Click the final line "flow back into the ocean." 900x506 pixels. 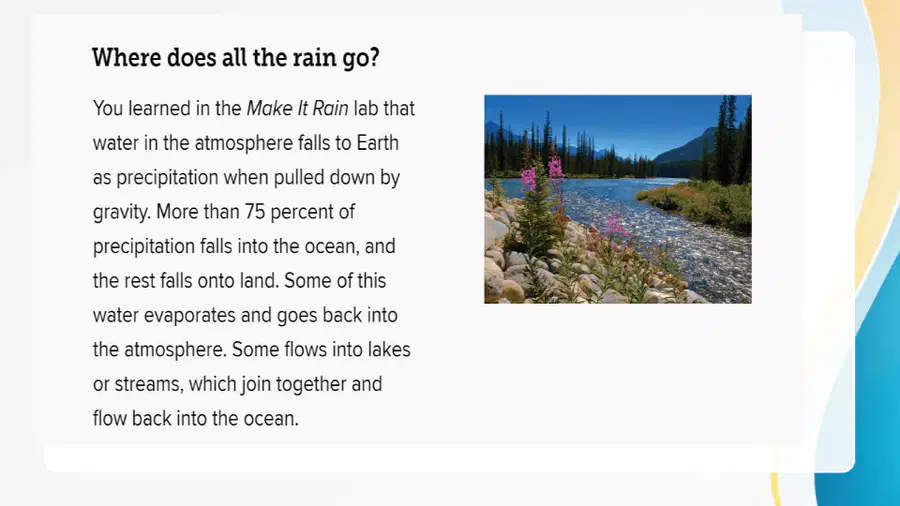click(196, 418)
